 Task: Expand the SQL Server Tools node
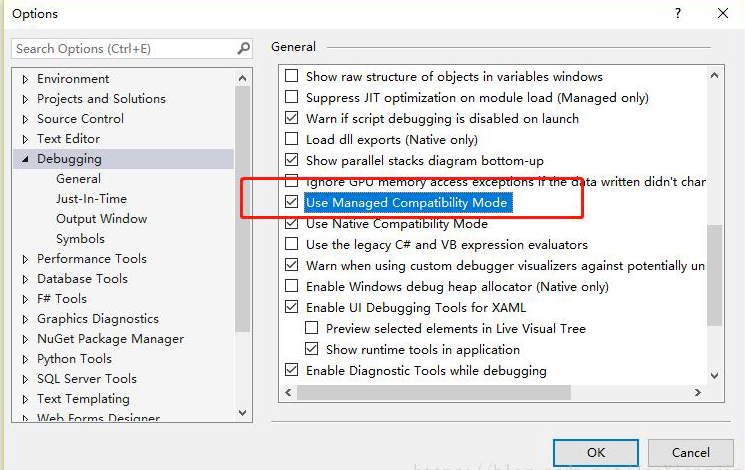coord(25,379)
